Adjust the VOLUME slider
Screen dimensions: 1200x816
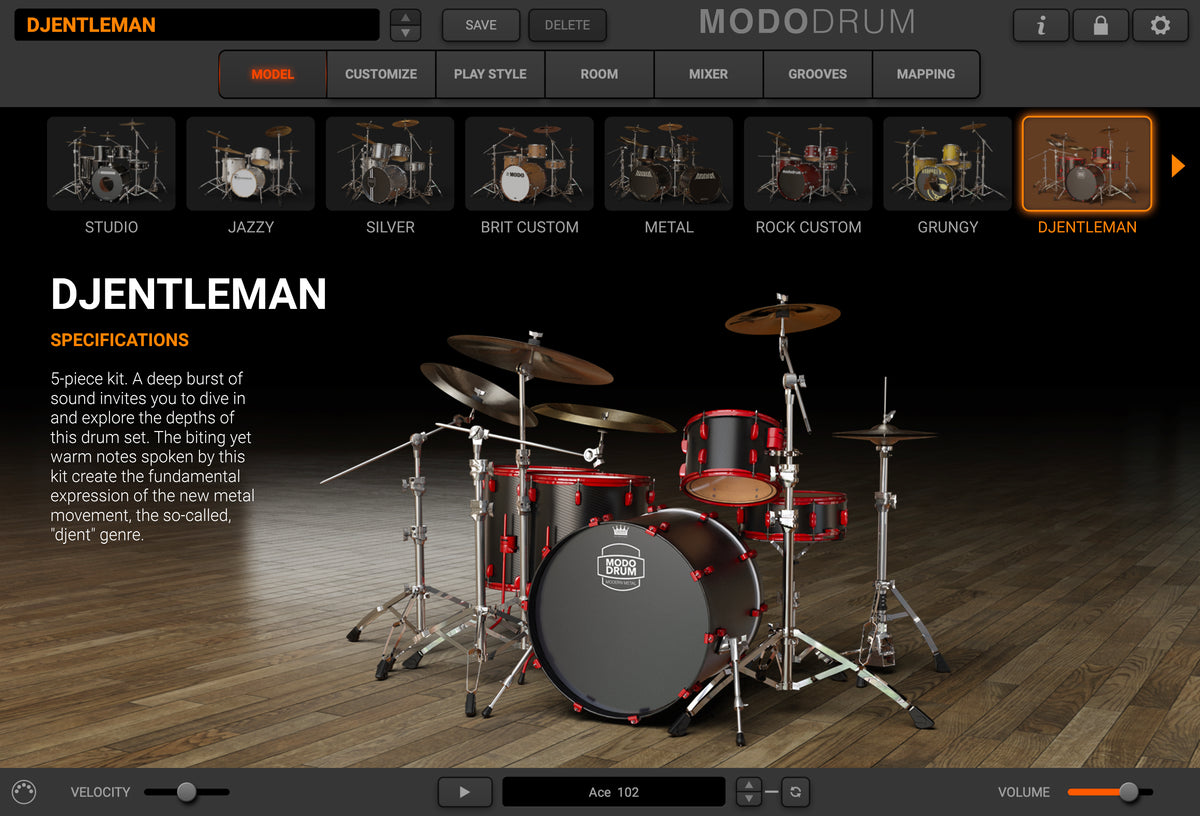tap(1110, 792)
